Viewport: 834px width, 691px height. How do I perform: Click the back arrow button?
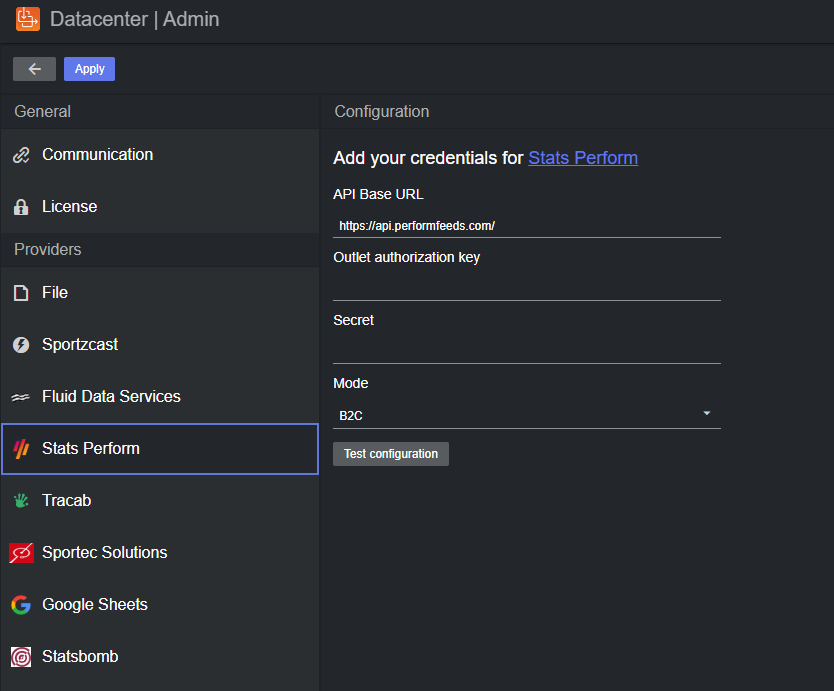35,69
